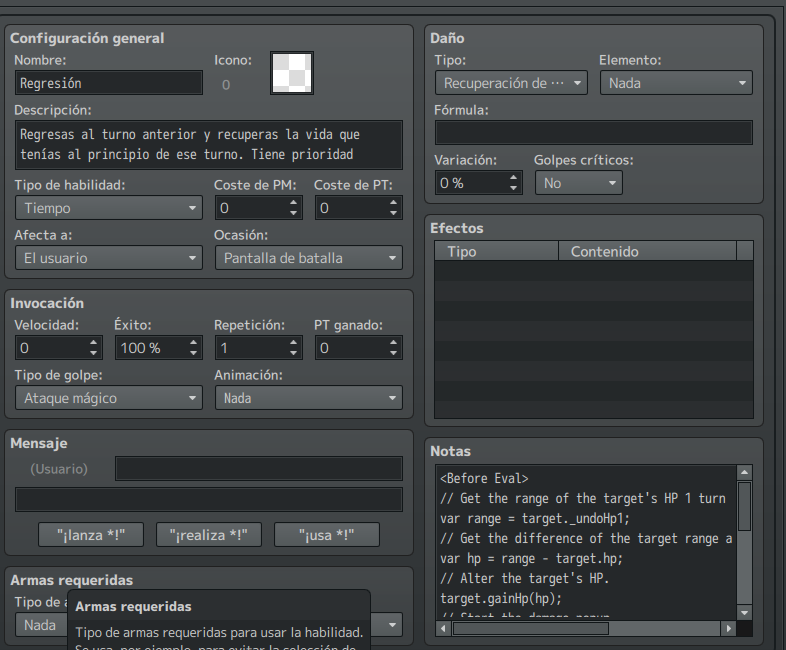Click the "<Before Eval>" note line
Viewport: 786px width, 650px height.
point(484,478)
